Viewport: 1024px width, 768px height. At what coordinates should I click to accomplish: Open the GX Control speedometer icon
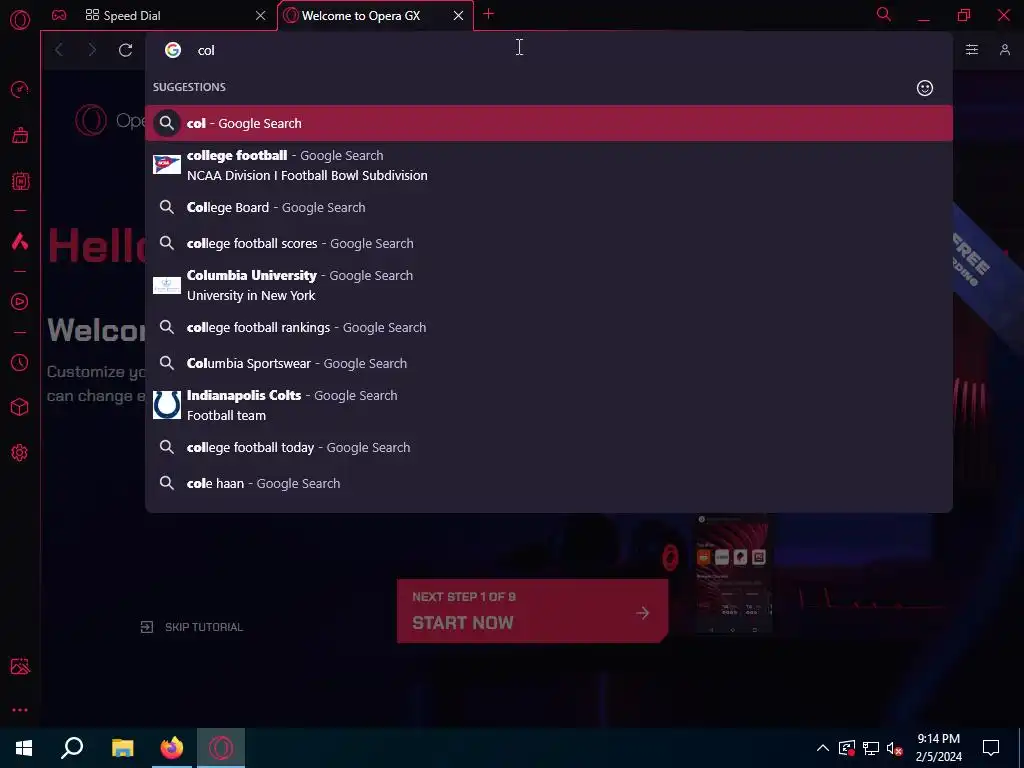click(20, 89)
